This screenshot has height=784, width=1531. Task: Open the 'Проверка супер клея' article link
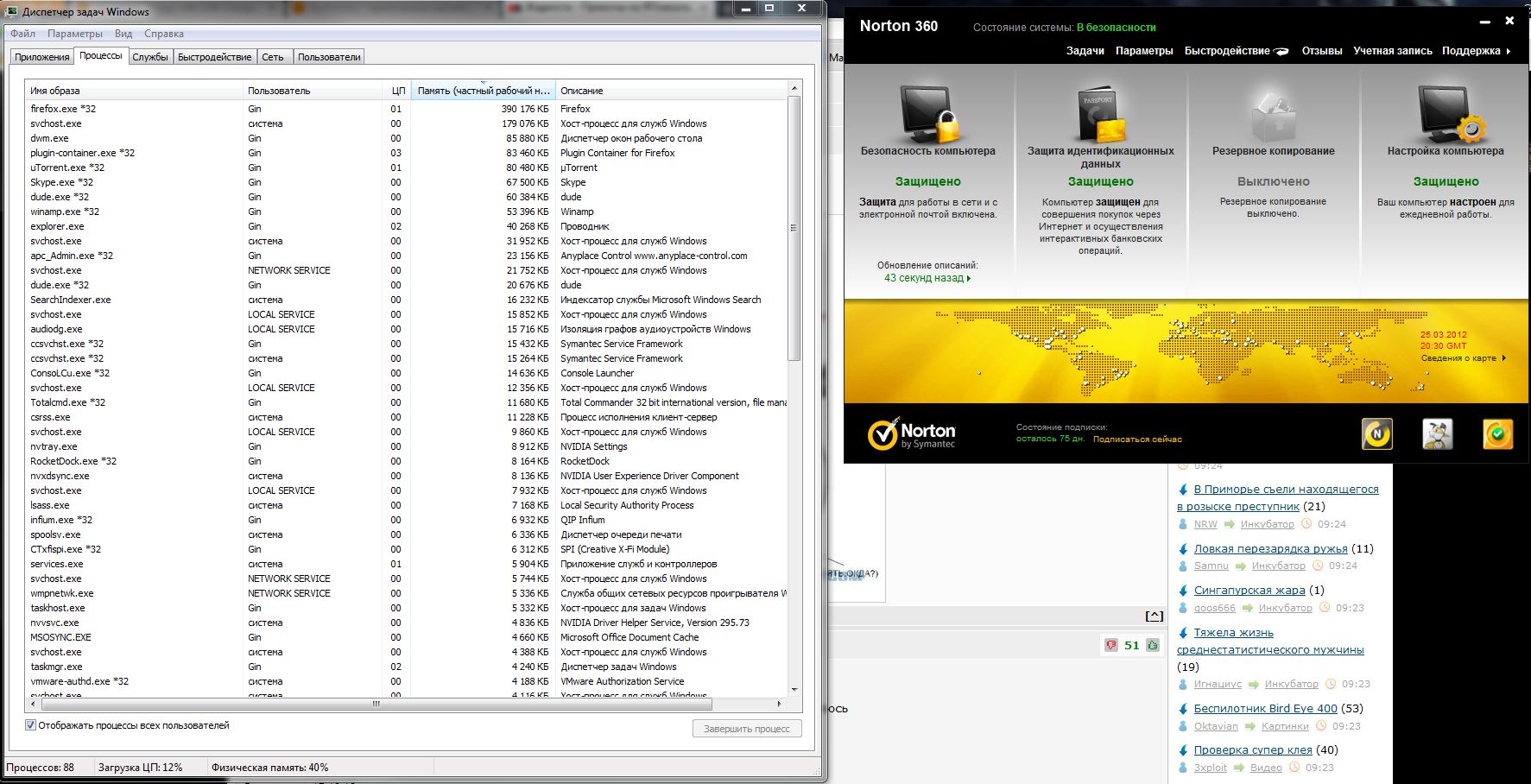(1253, 750)
